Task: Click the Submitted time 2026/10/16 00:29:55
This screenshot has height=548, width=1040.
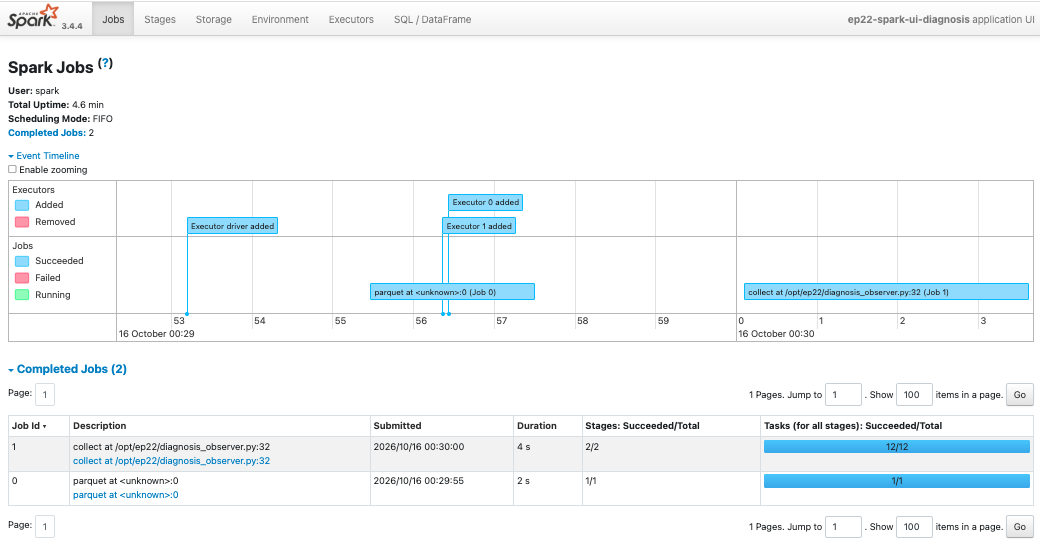Action: click(x=419, y=481)
